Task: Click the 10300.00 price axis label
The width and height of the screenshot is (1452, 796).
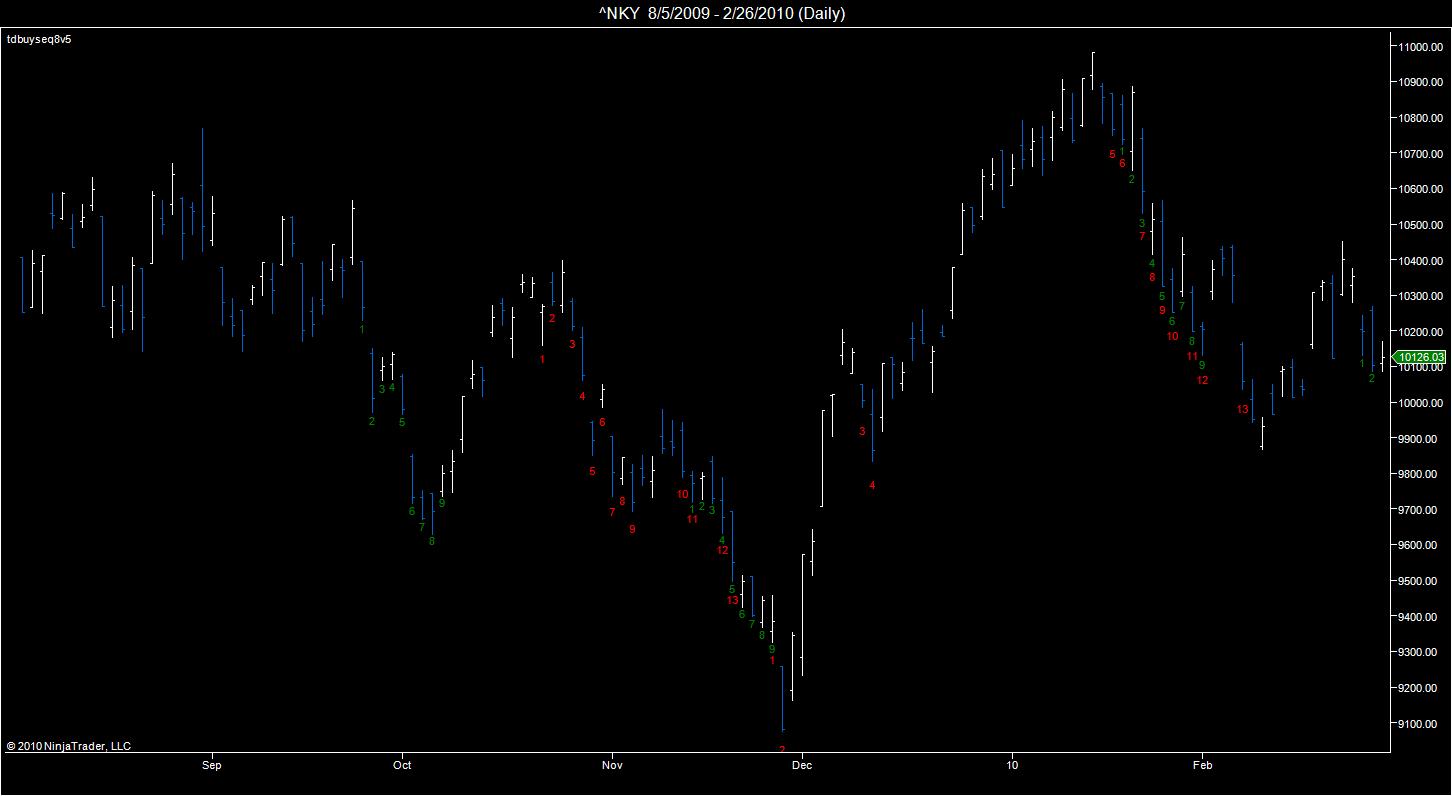Action: coord(1421,296)
